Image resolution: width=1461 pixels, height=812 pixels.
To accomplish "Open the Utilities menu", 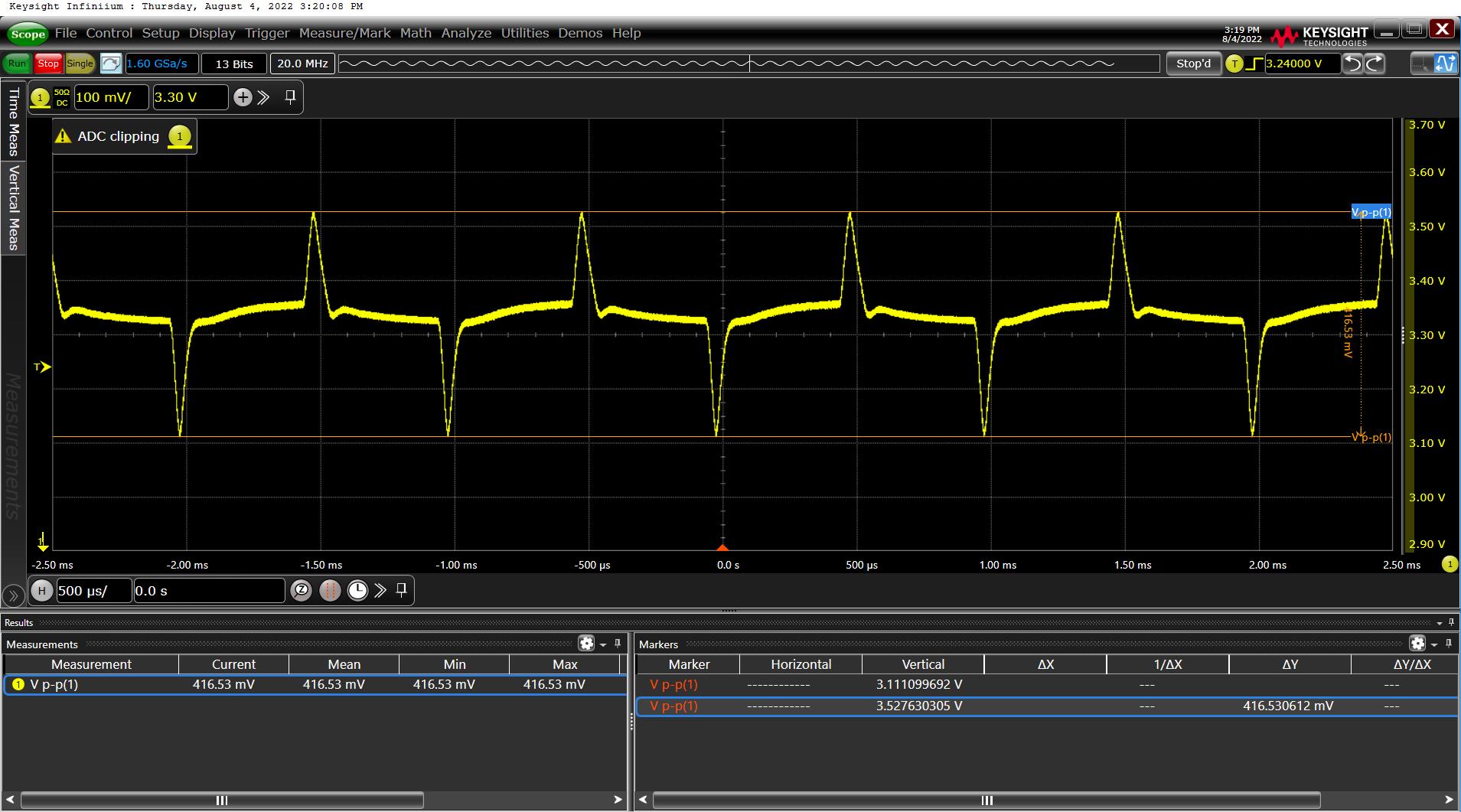I will tap(525, 33).
